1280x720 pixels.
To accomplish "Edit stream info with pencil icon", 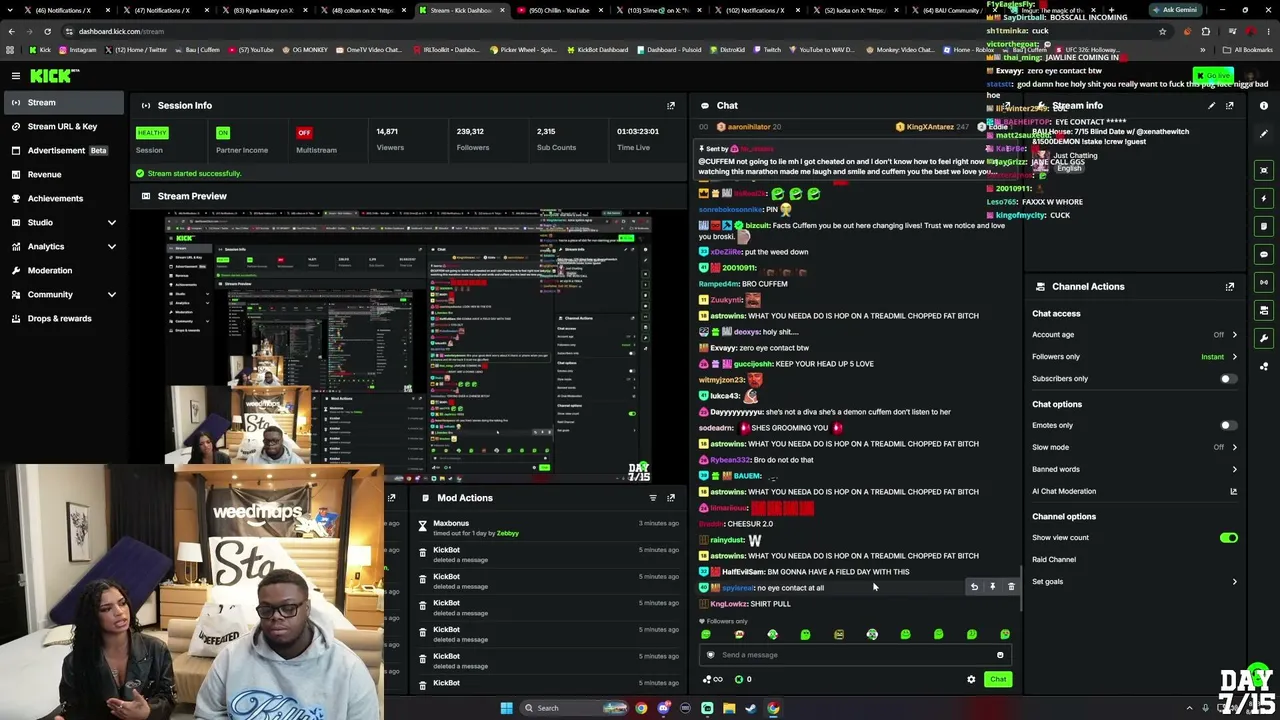I will coord(1212,105).
